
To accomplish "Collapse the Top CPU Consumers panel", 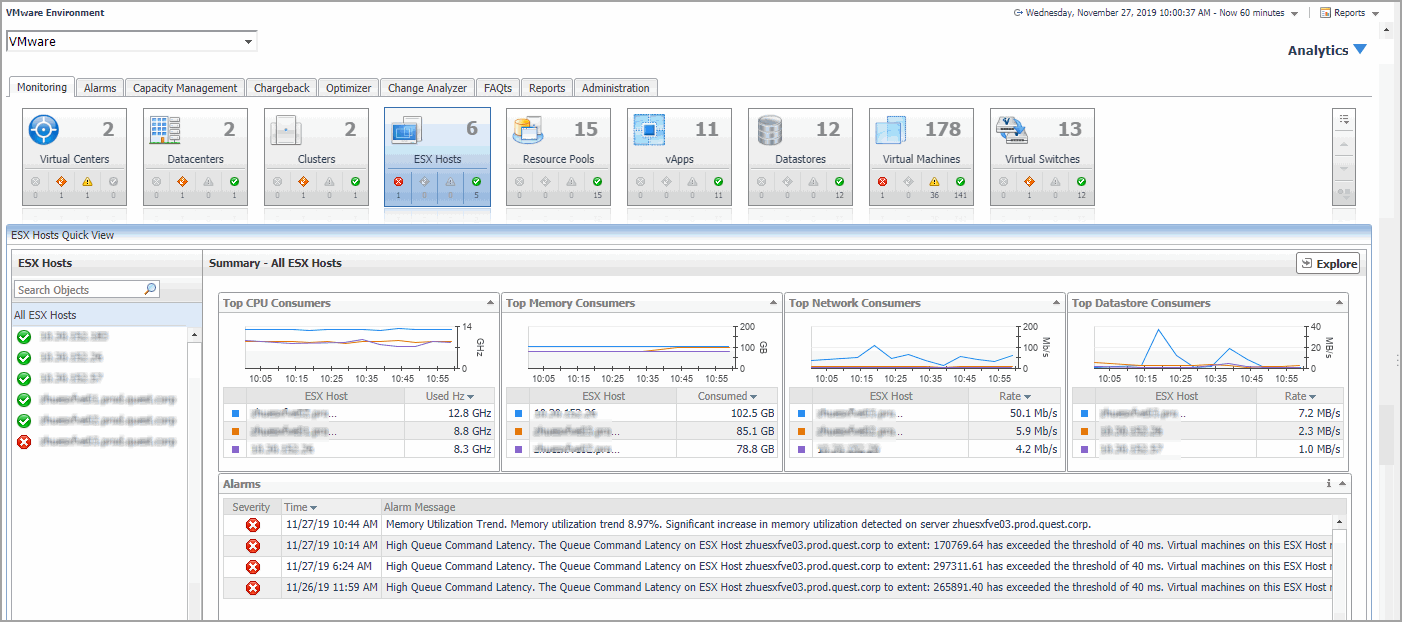I will 490,303.
